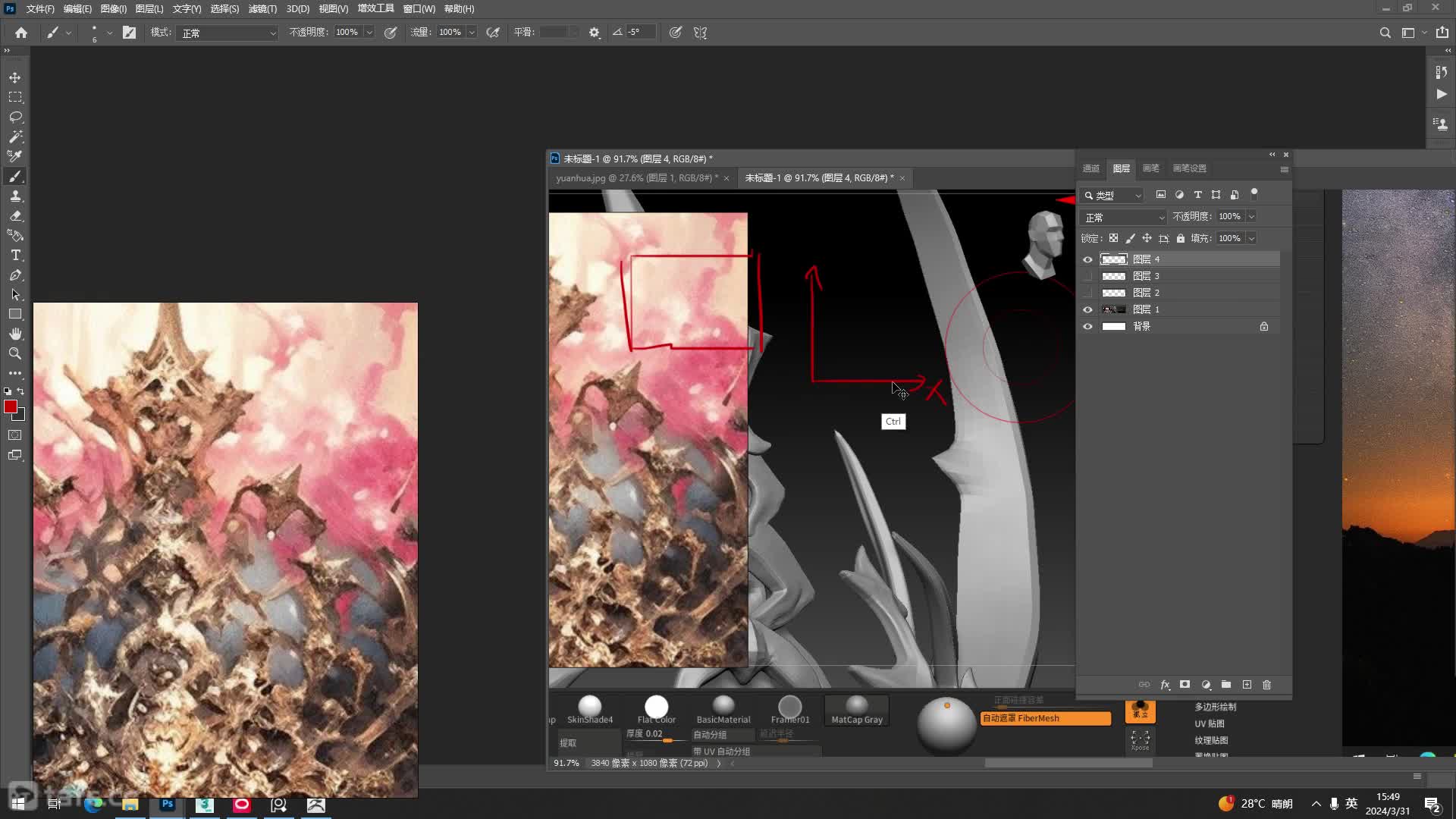Switch to yuanhua.jpg document tab
This screenshot has width=1456, height=819.
point(636,178)
